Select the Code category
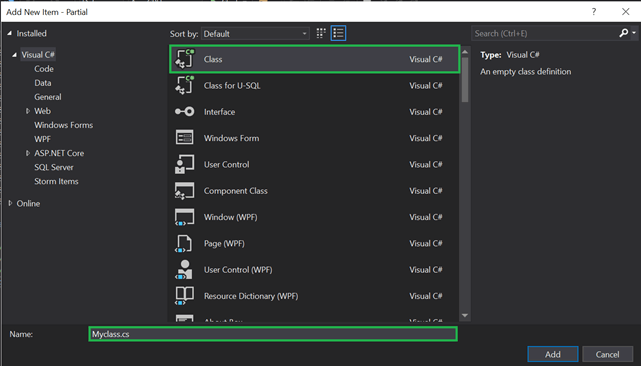The width and height of the screenshot is (641, 366). click(x=44, y=69)
